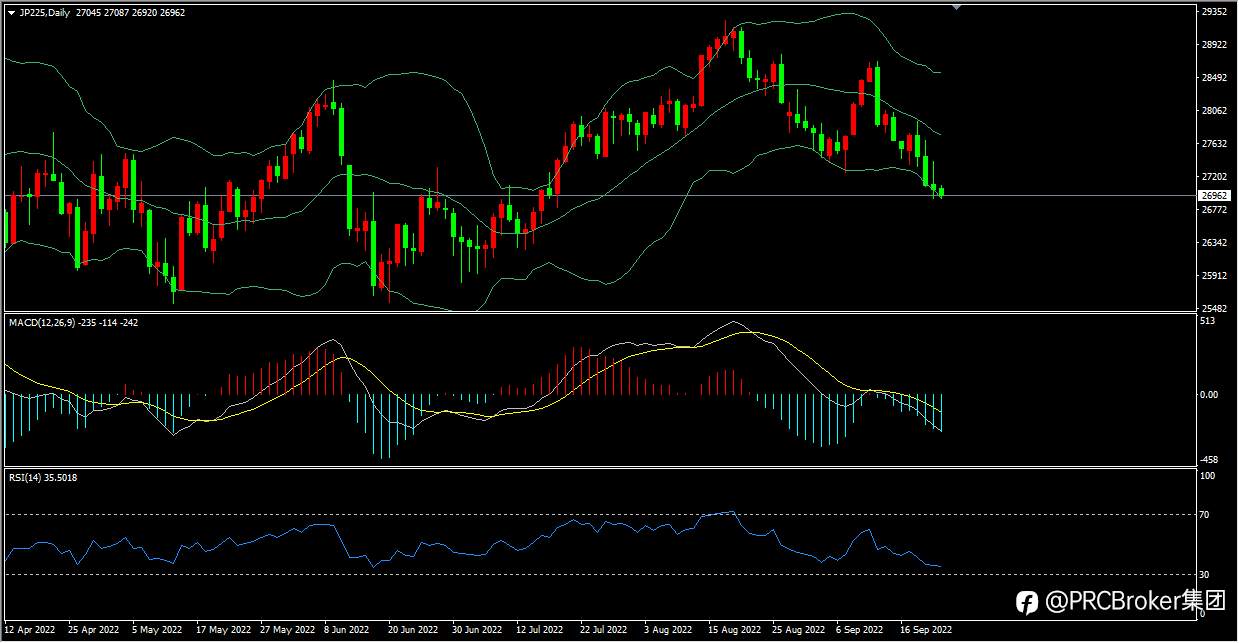
Task: Click the 3 Aug 2022 date label
Action: [x=668, y=631]
